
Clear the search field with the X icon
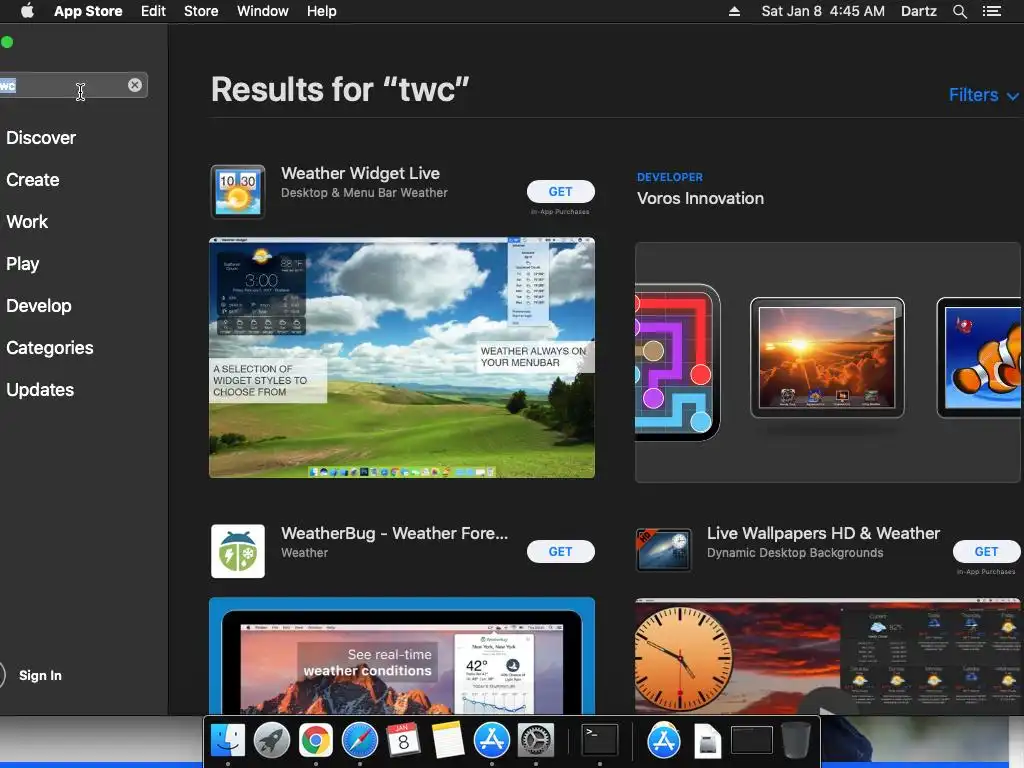click(135, 85)
